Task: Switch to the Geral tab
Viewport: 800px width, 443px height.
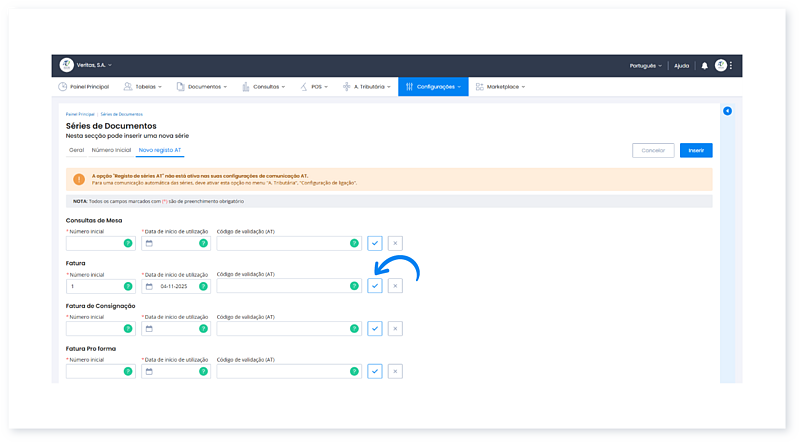Action: coord(76,150)
